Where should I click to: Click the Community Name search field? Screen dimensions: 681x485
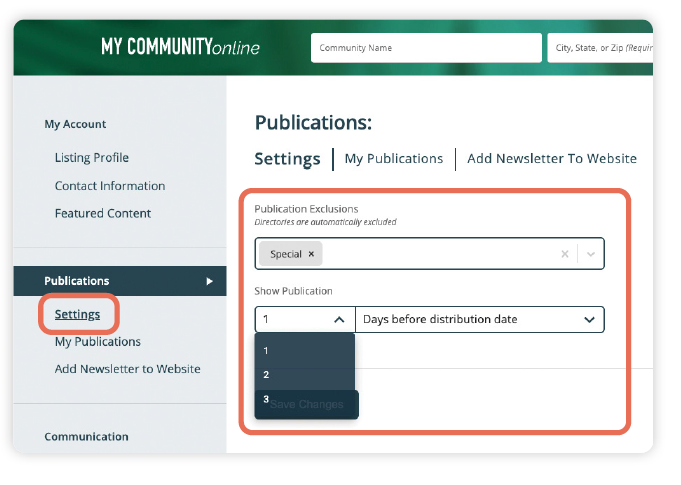click(x=424, y=48)
